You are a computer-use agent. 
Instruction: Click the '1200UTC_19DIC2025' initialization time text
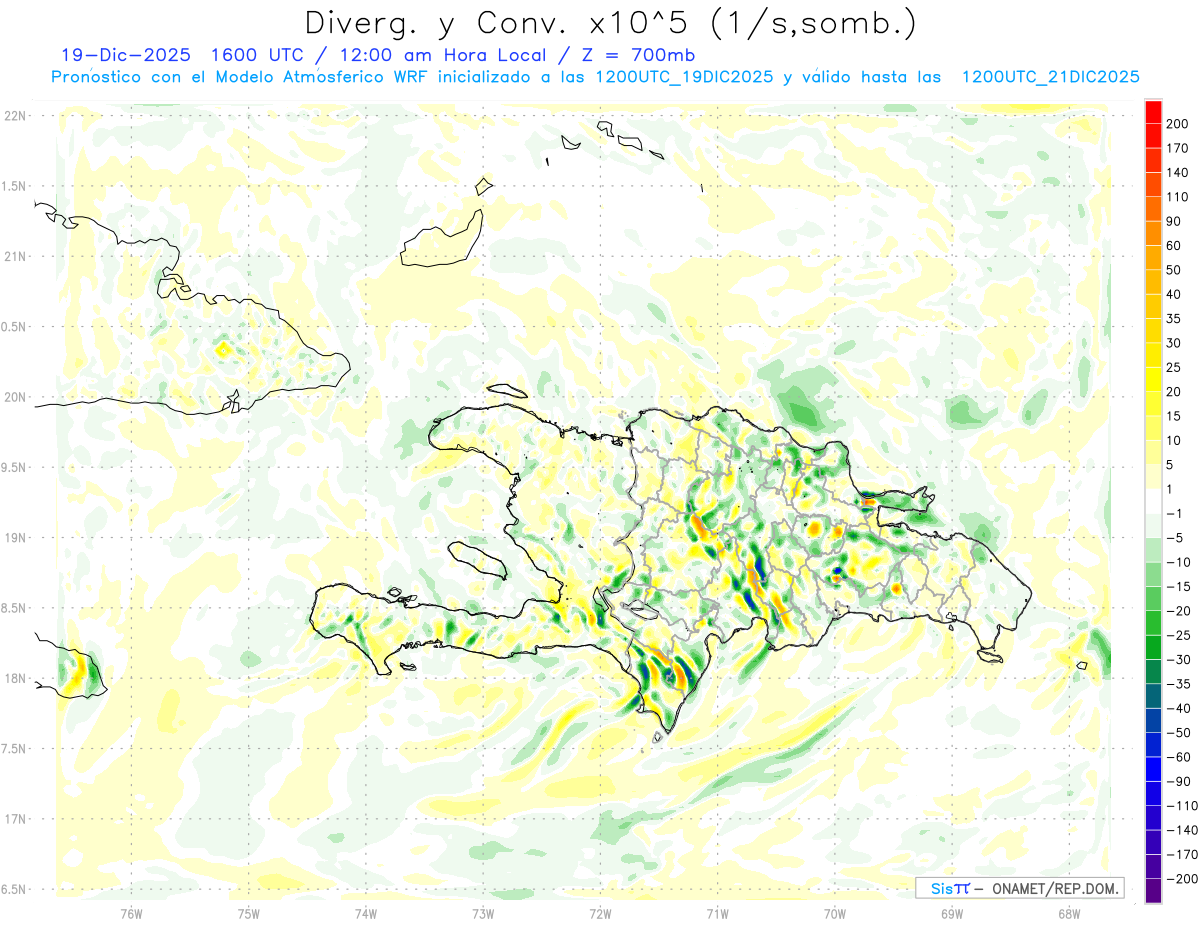point(683,77)
